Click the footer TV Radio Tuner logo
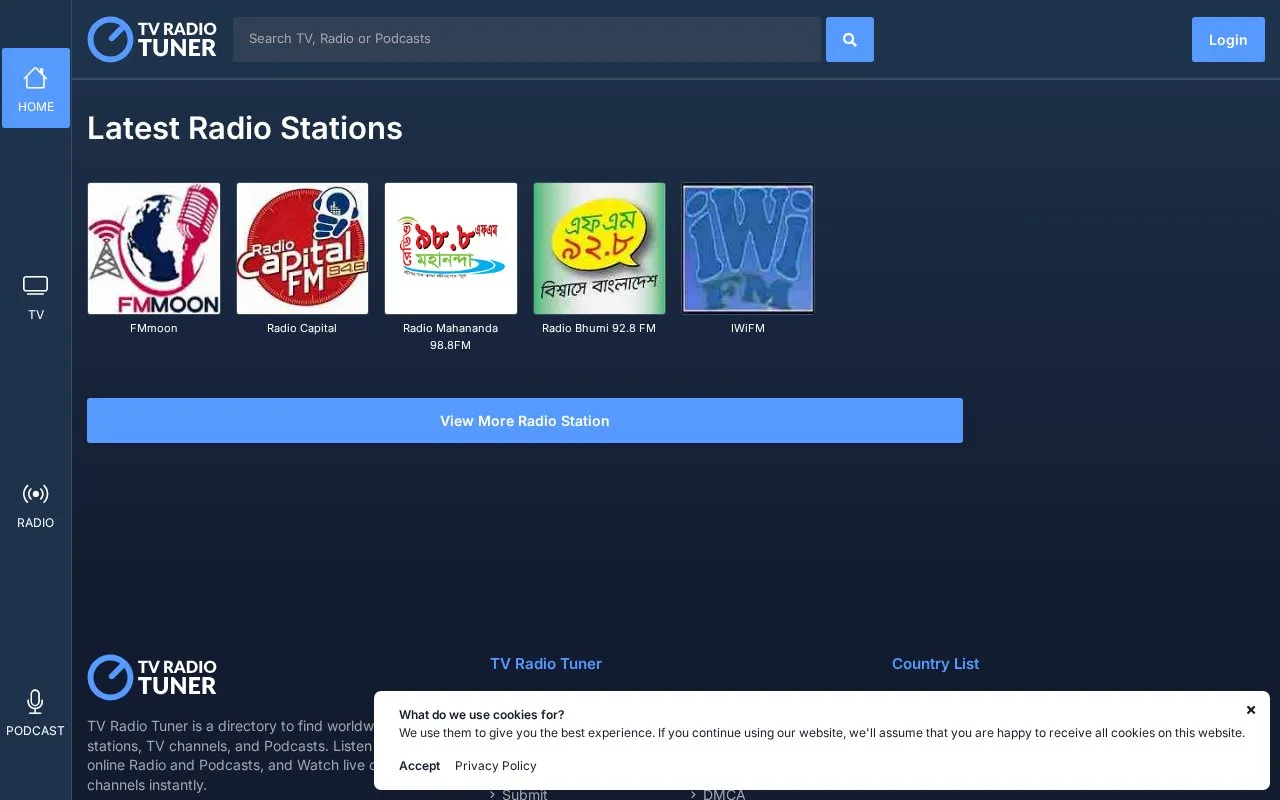The width and height of the screenshot is (1280, 800). point(152,677)
